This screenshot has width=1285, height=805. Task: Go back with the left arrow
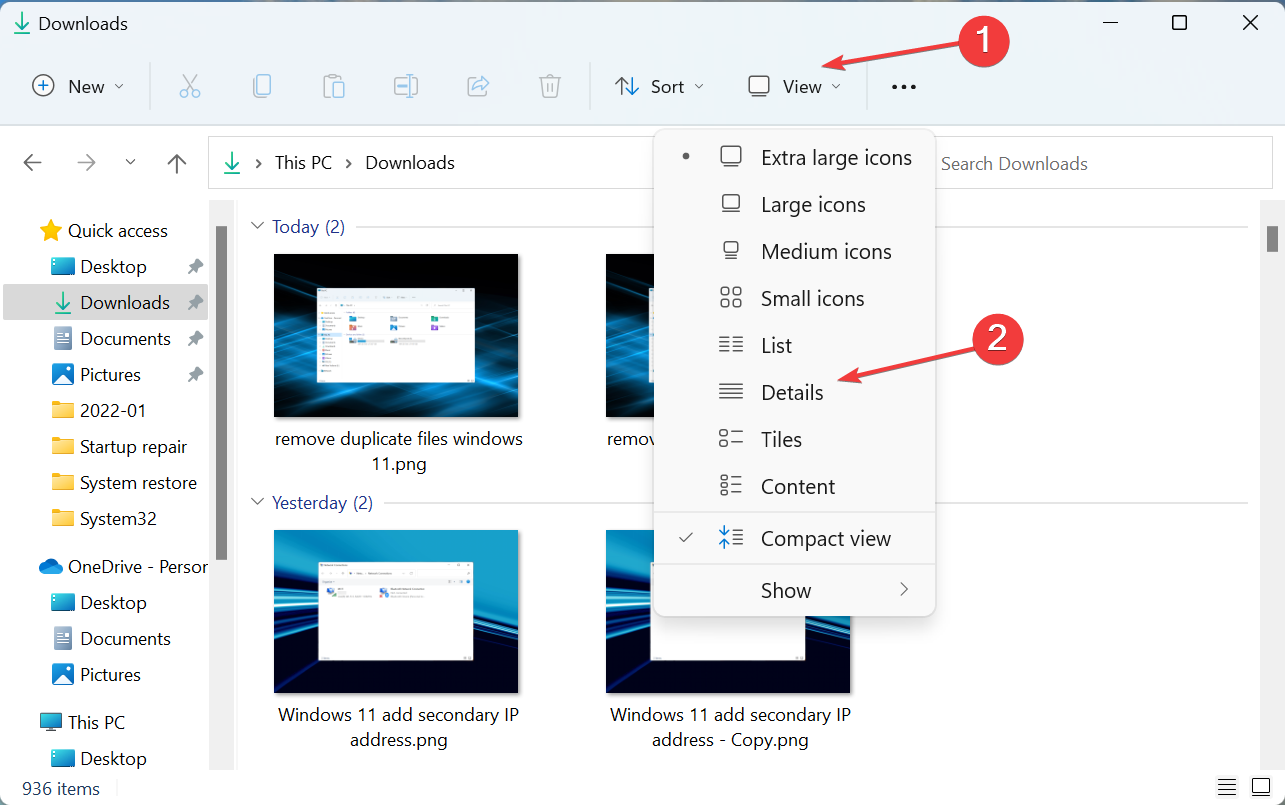click(x=33, y=163)
